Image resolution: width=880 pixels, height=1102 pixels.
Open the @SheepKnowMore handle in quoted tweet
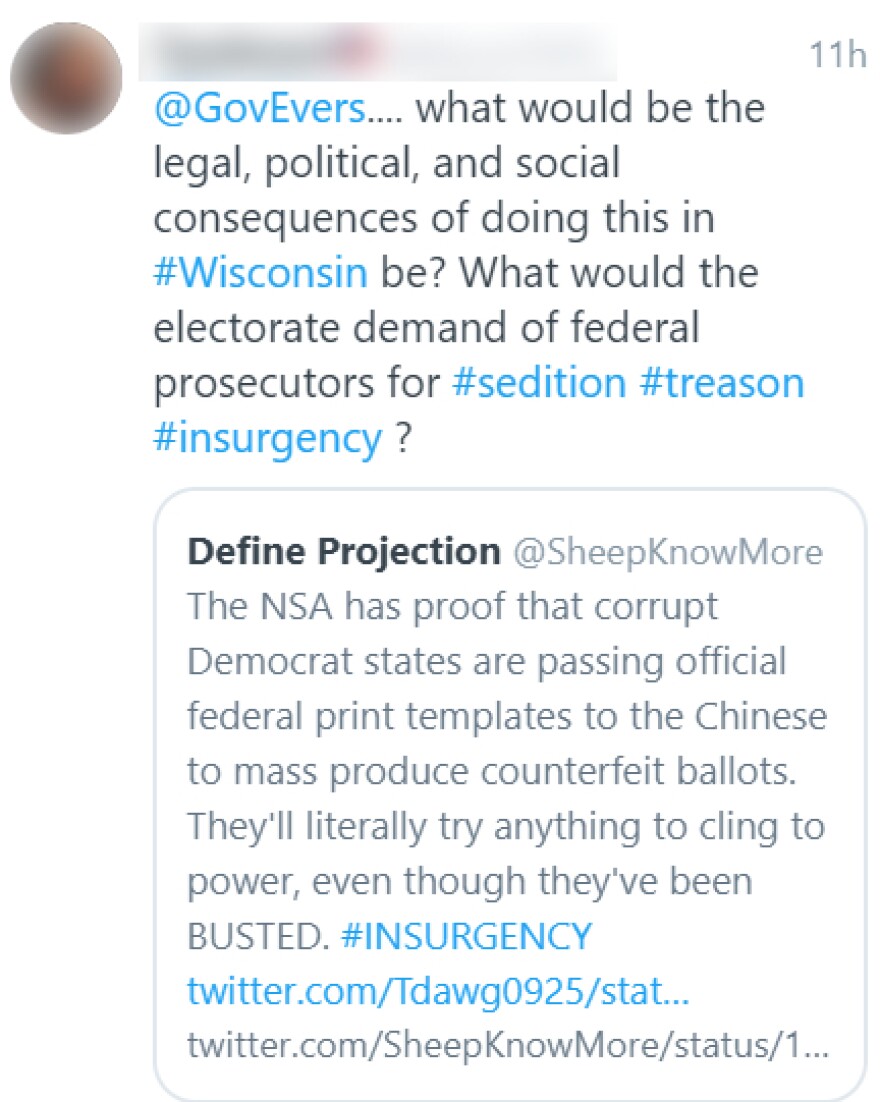coord(667,552)
